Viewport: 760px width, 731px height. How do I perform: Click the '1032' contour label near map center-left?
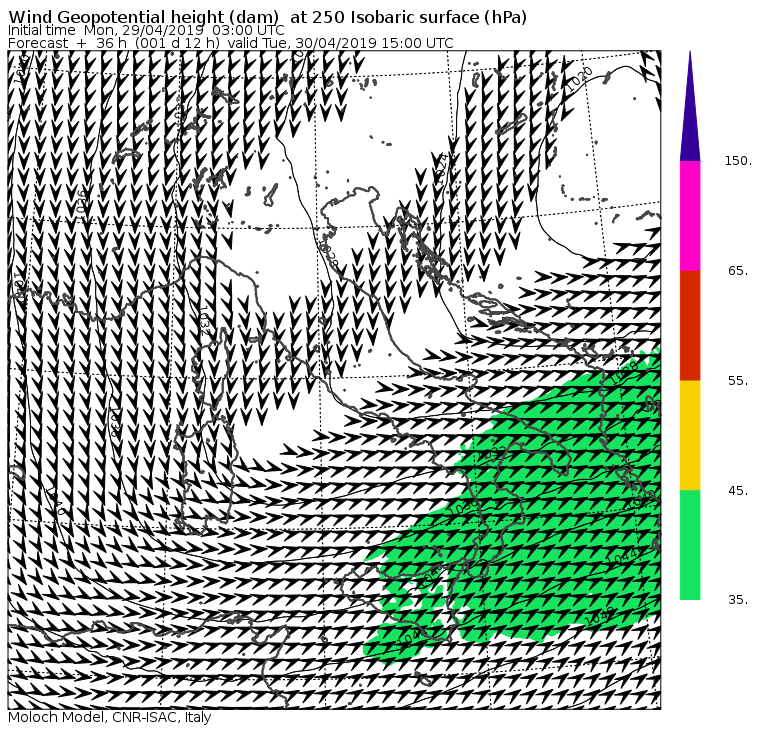click(x=205, y=320)
